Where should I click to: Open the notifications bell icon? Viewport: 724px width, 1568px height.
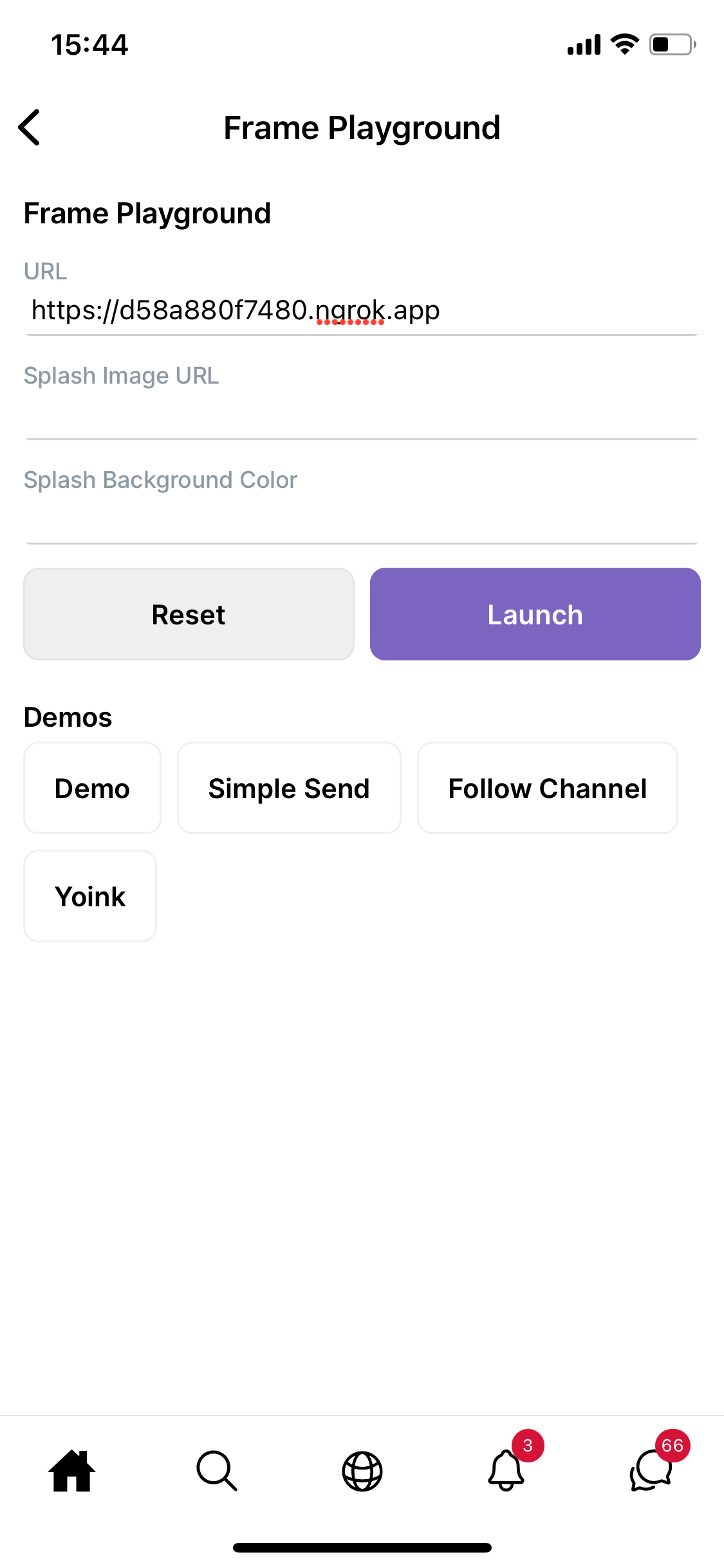(x=507, y=1470)
